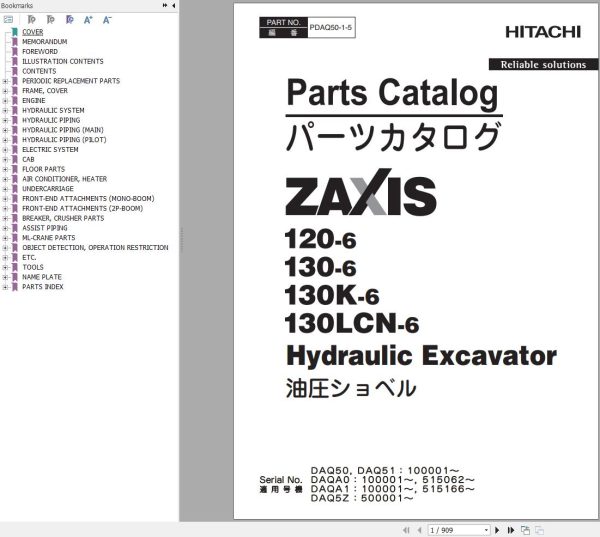Click the bookmark icon beside UNDERCARRIAGE
This screenshot has height=537, width=600.
15,189
